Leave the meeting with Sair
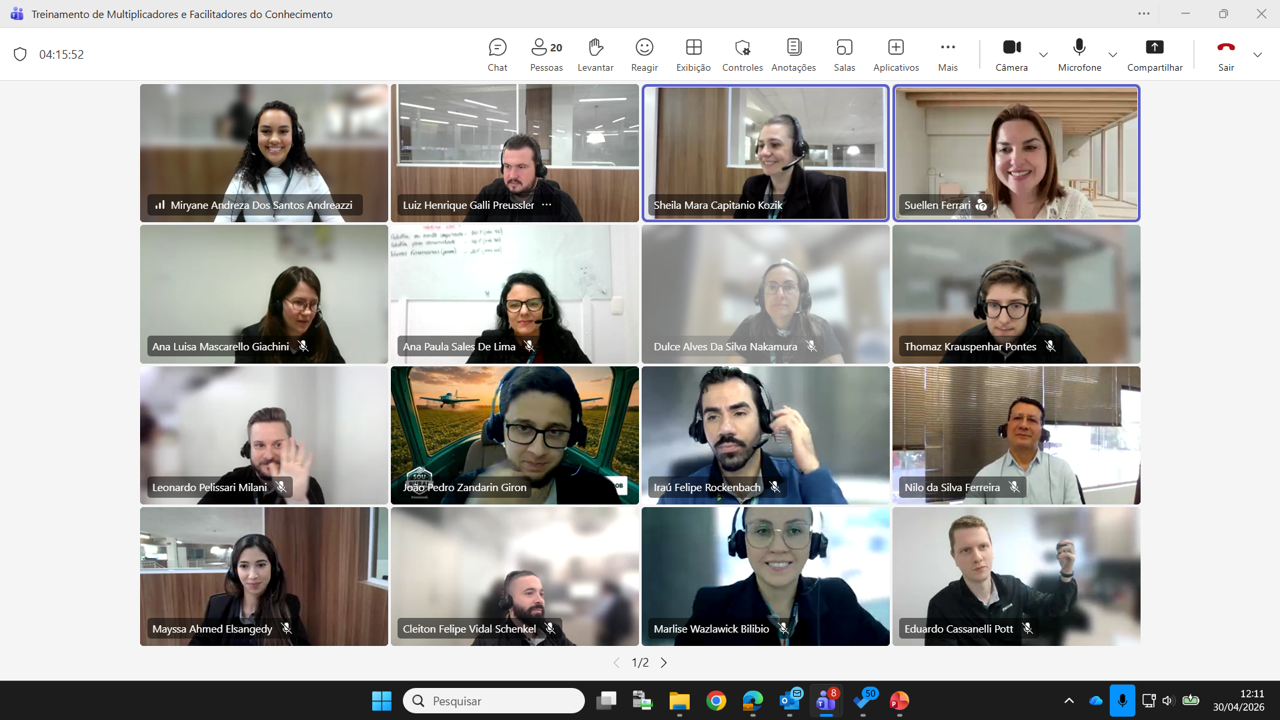Screen dimensions: 1280x720 point(1226,54)
